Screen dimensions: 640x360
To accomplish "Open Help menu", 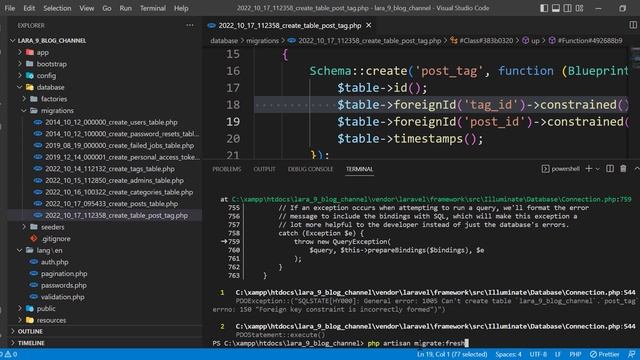I will click(x=181, y=8).
